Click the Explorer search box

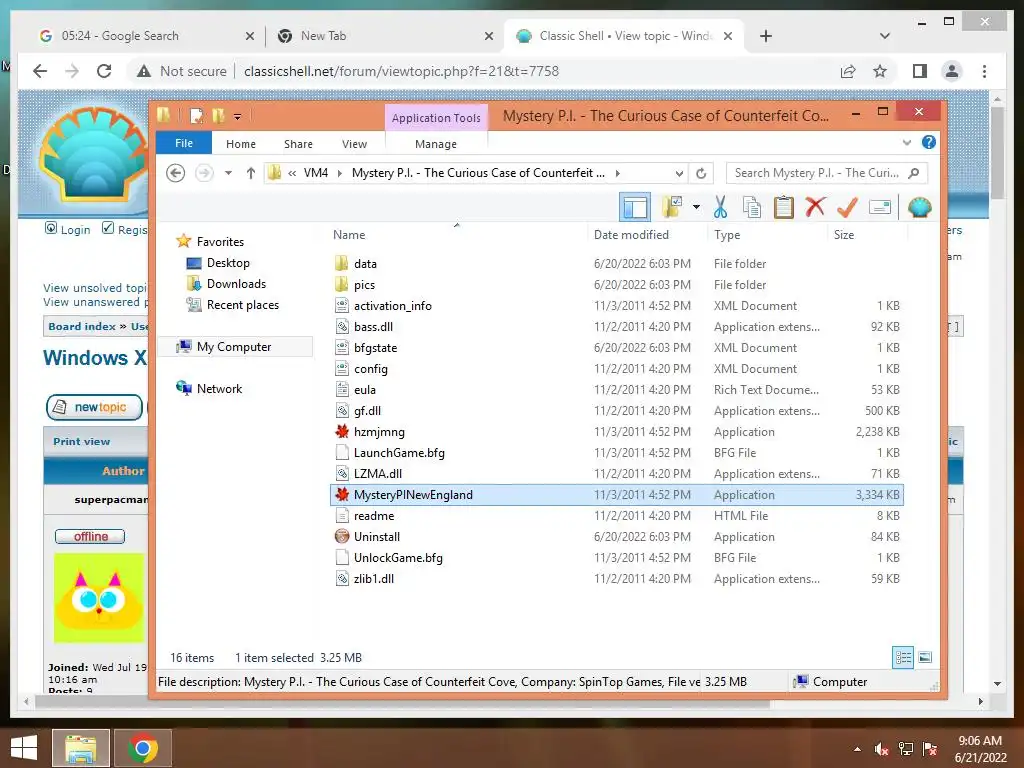[827, 173]
